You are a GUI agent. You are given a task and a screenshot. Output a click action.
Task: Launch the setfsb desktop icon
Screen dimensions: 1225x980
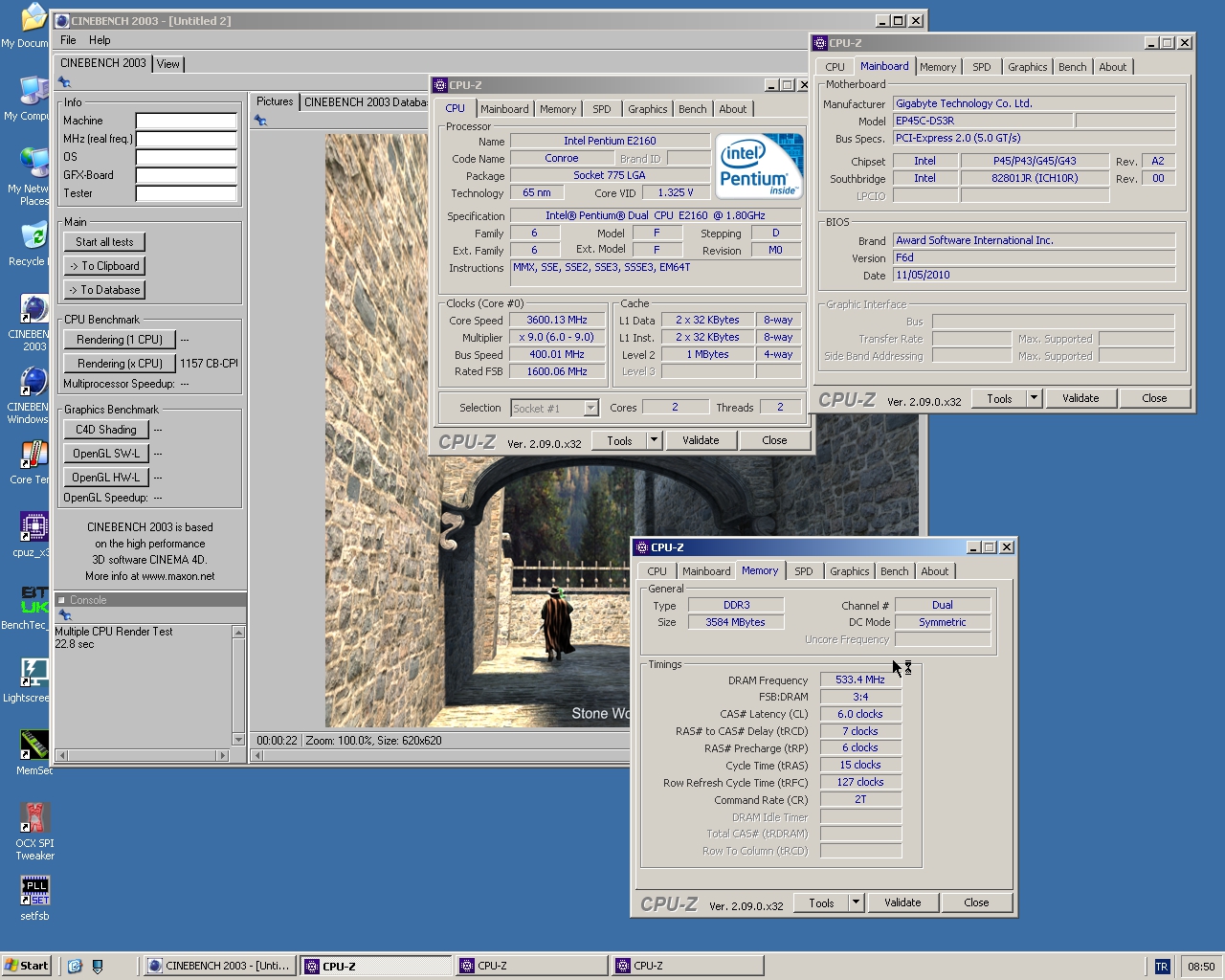[34, 899]
